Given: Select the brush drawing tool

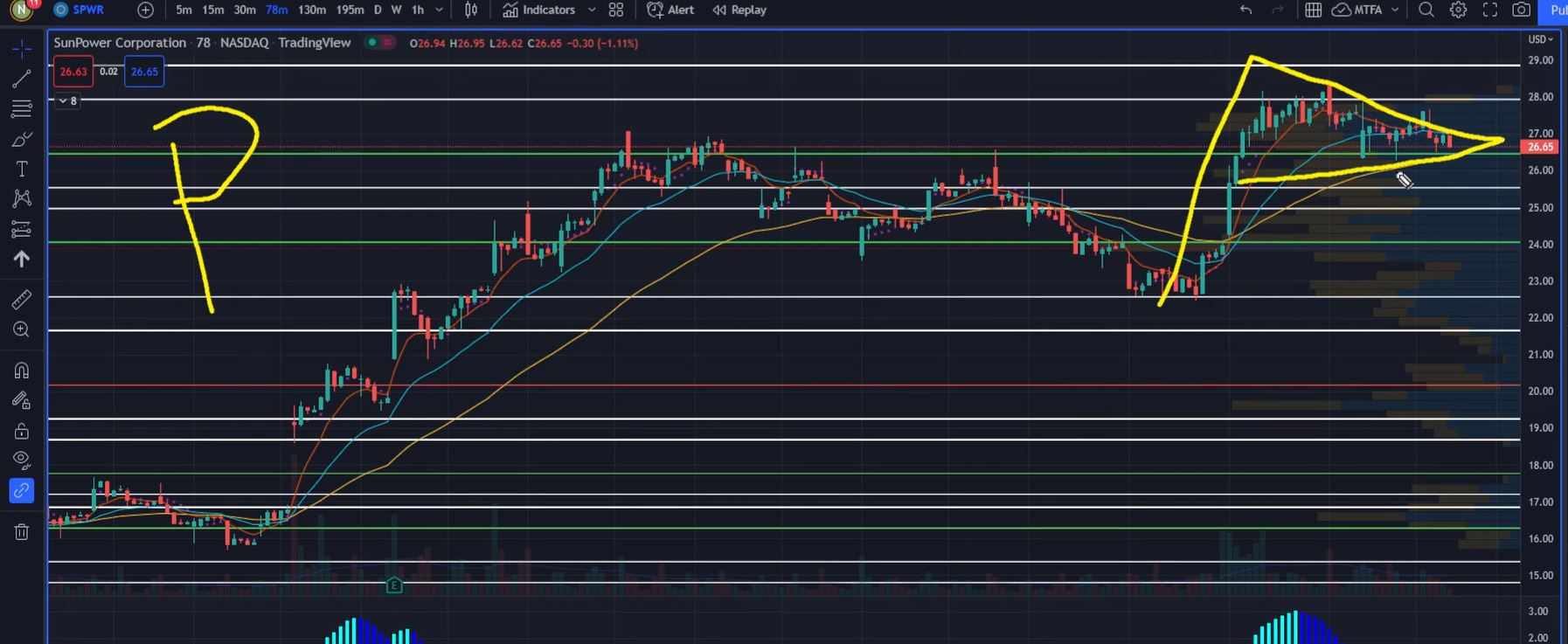Looking at the screenshot, I should tap(22, 140).
